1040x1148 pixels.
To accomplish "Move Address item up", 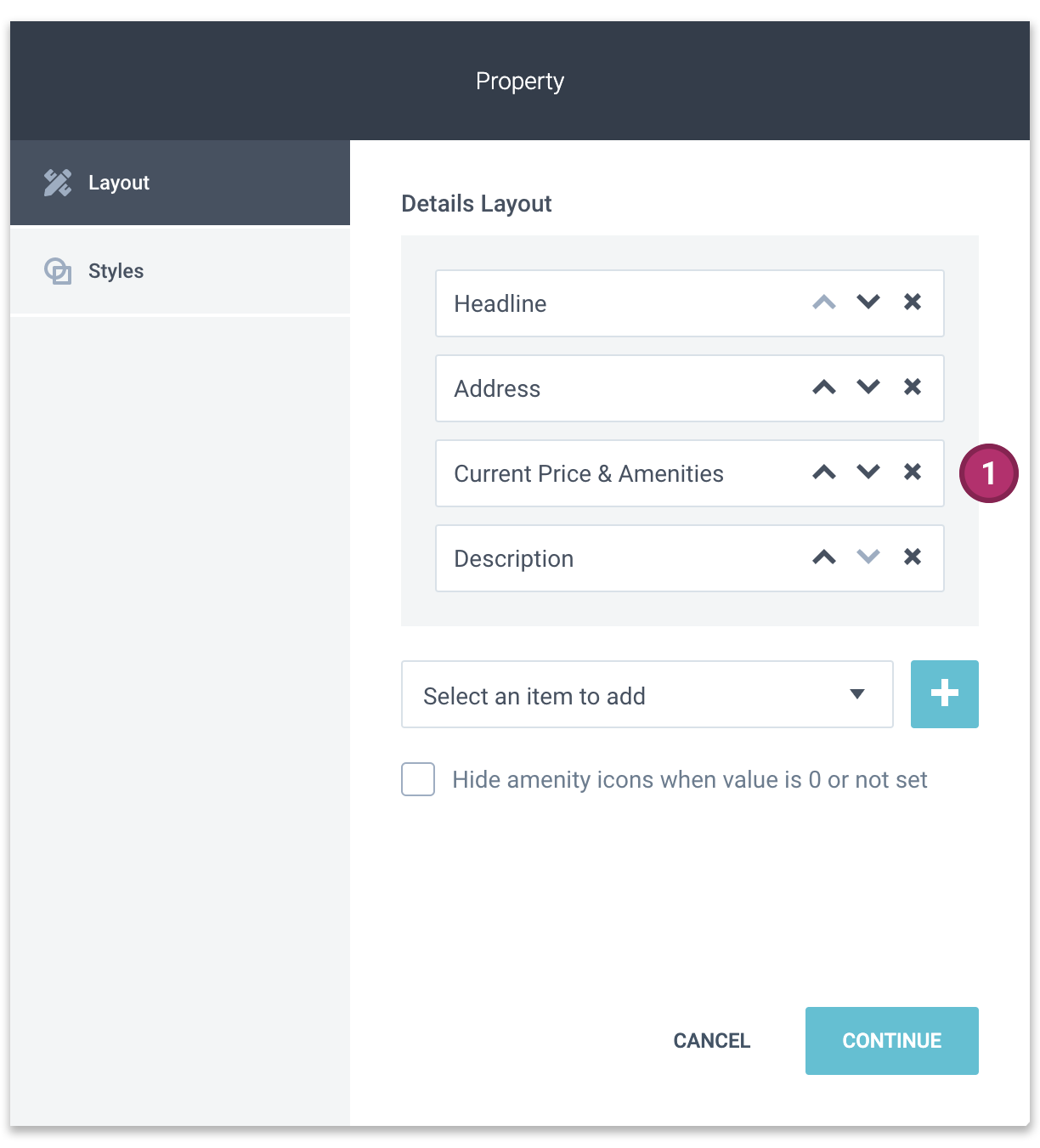I will pos(824,387).
